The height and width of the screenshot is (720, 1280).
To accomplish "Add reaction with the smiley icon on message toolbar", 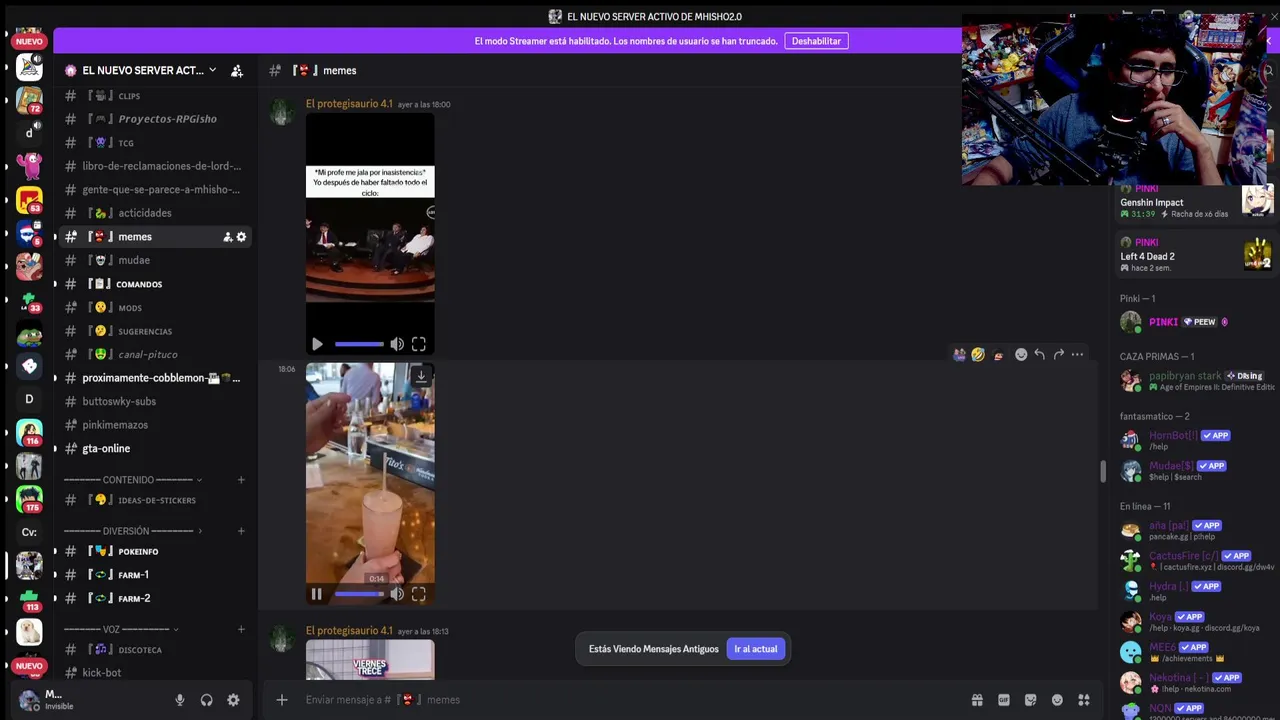I will pyautogui.click(x=1021, y=354).
